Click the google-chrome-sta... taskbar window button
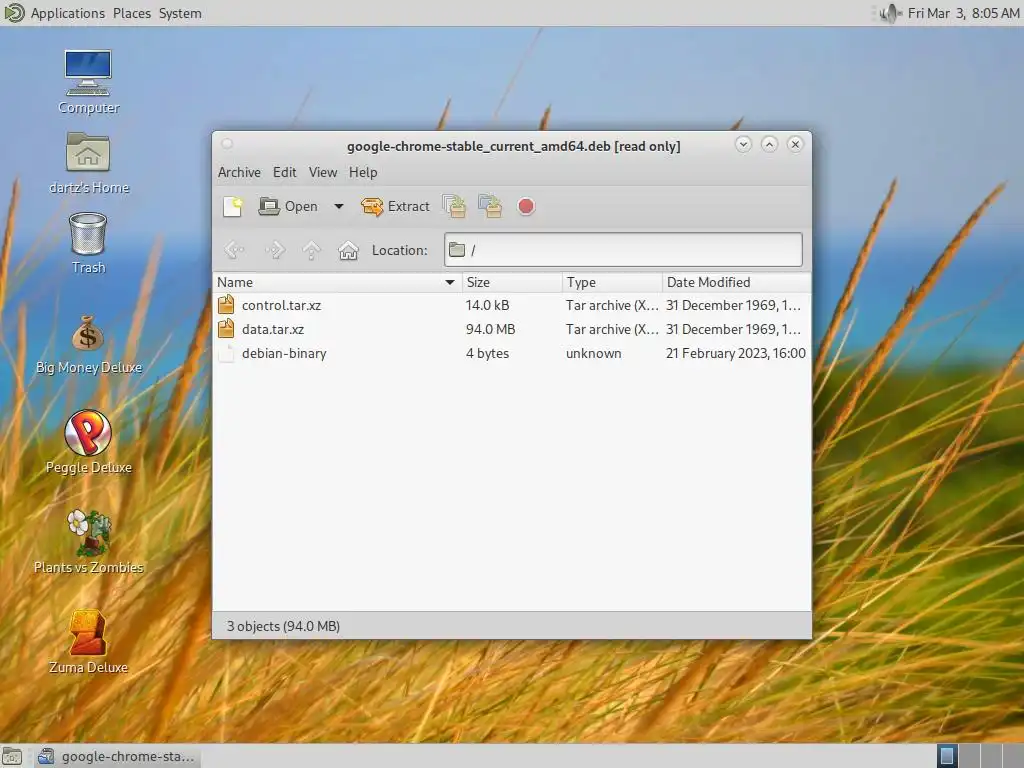 click(116, 756)
